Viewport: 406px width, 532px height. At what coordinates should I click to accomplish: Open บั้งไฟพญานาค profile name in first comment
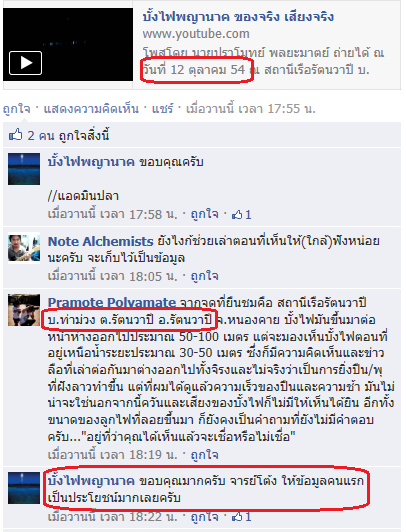[91, 162]
